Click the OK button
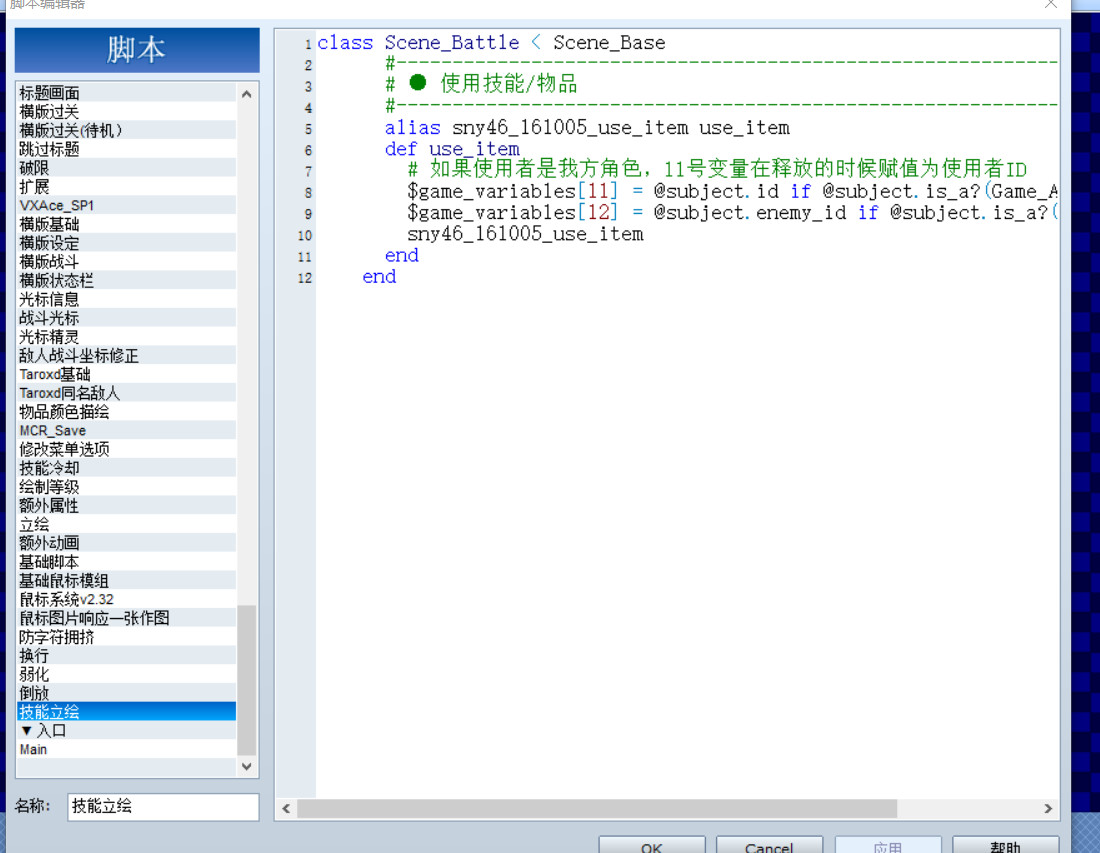Viewport: 1100px width, 853px height. [x=652, y=845]
